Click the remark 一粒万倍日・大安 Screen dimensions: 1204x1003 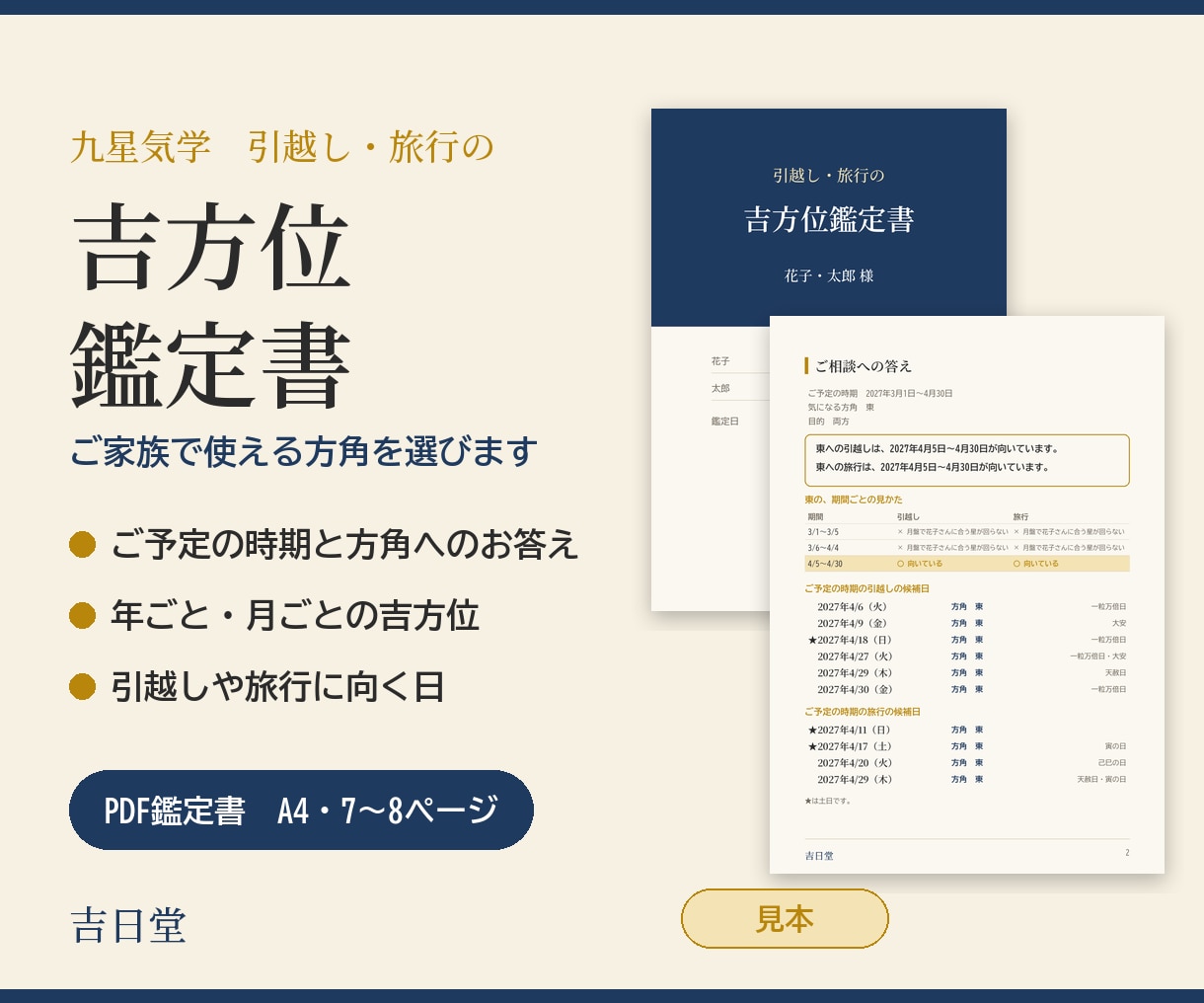(1097, 656)
